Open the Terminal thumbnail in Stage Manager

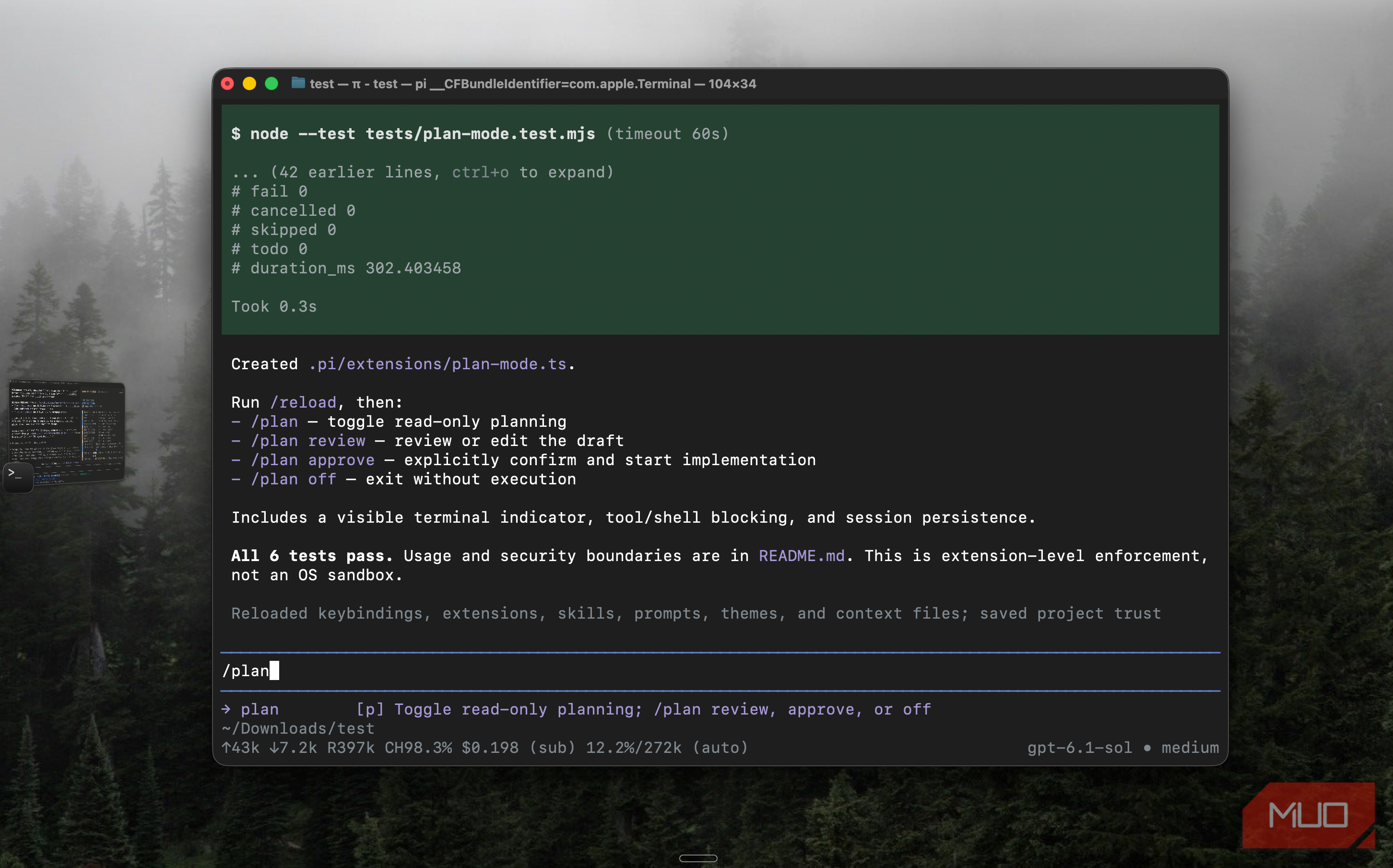67,432
